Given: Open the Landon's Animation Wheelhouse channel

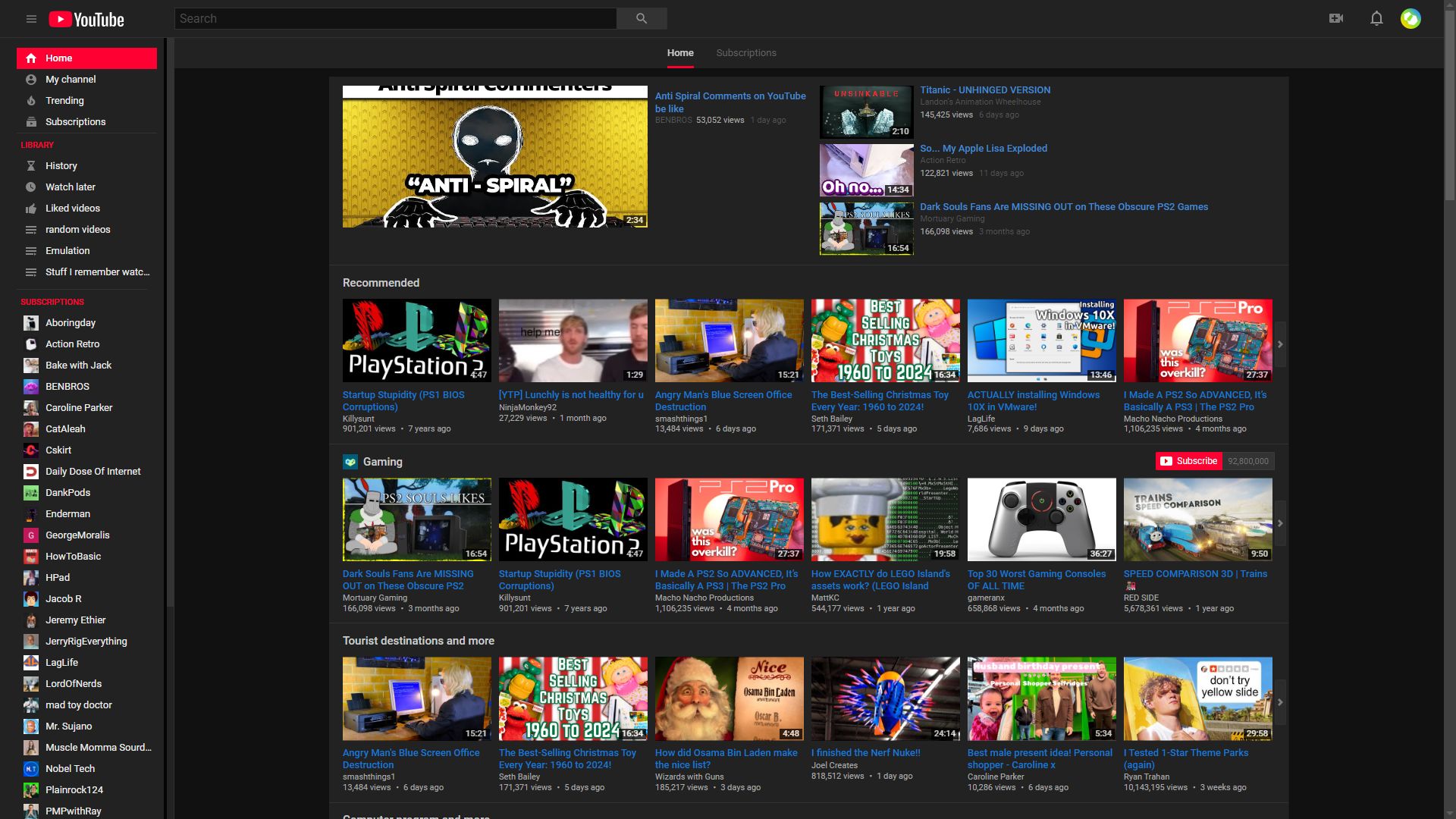Looking at the screenshot, I should [x=981, y=102].
